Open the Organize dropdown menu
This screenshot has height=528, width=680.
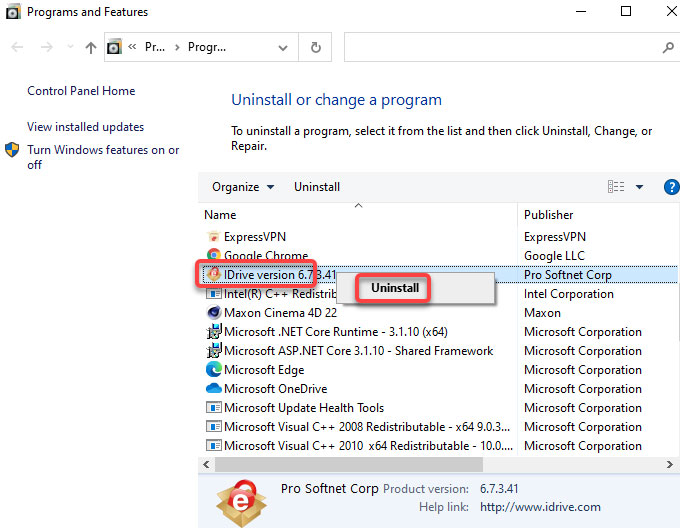(243, 187)
